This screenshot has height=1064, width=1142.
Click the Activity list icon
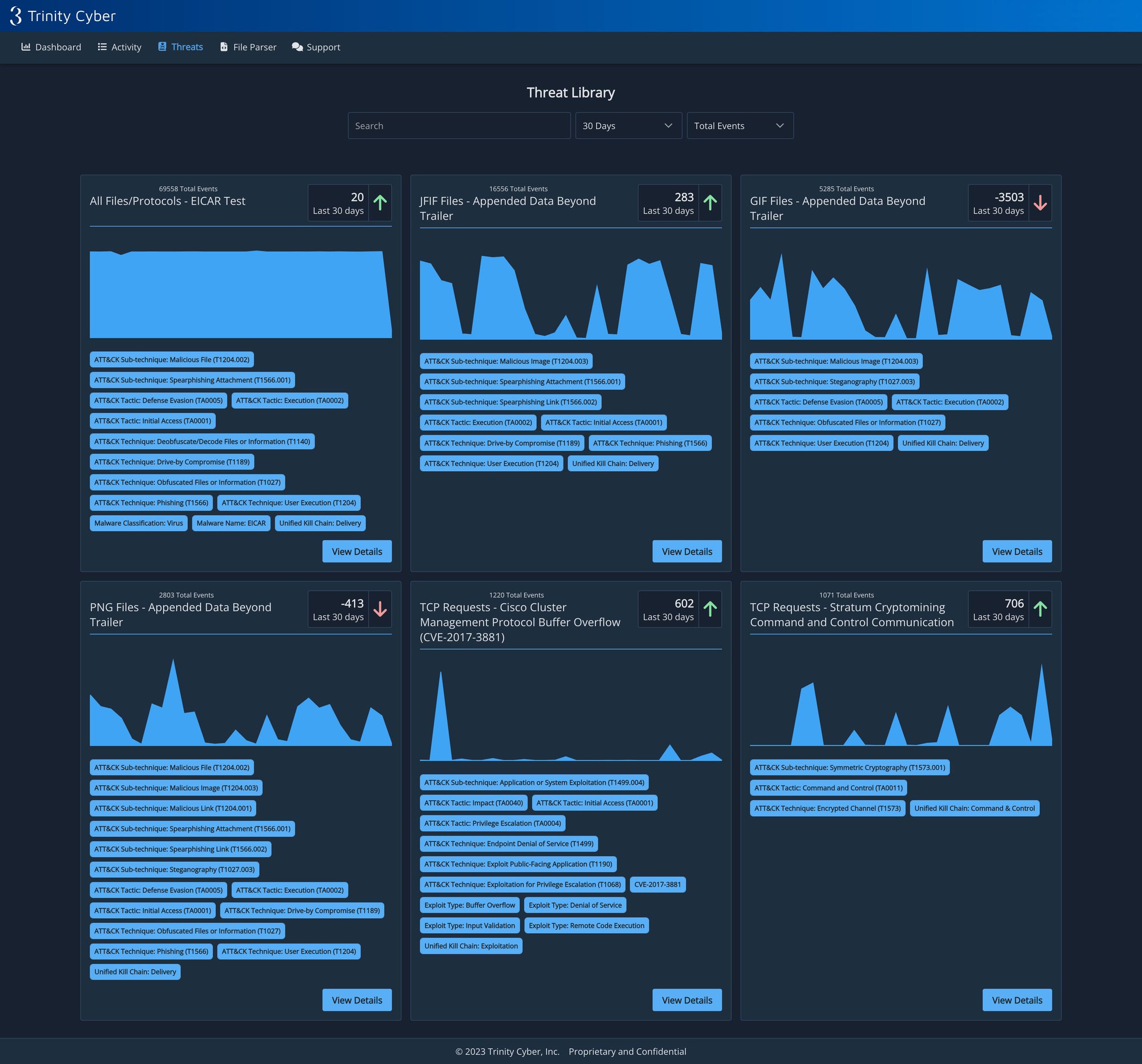click(x=102, y=46)
